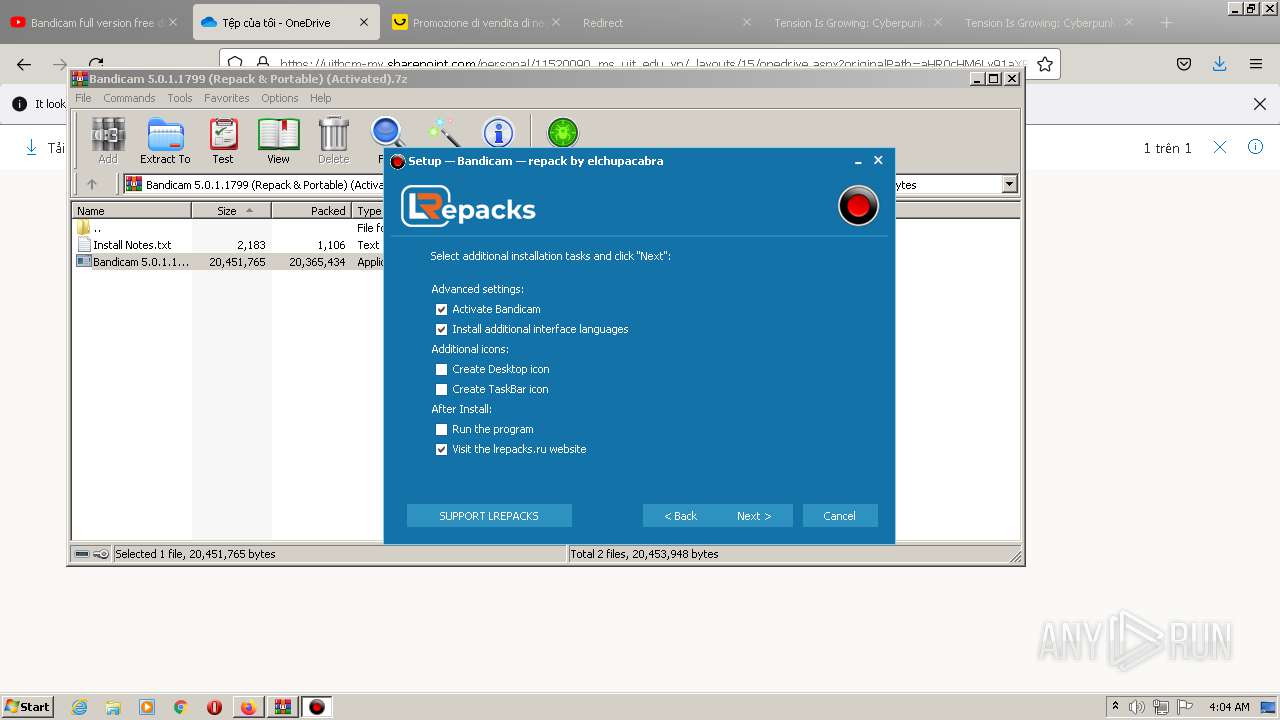This screenshot has width=1280, height=720.
Task: Click the Info toolbar icon in WinRAR
Action: click(x=498, y=133)
